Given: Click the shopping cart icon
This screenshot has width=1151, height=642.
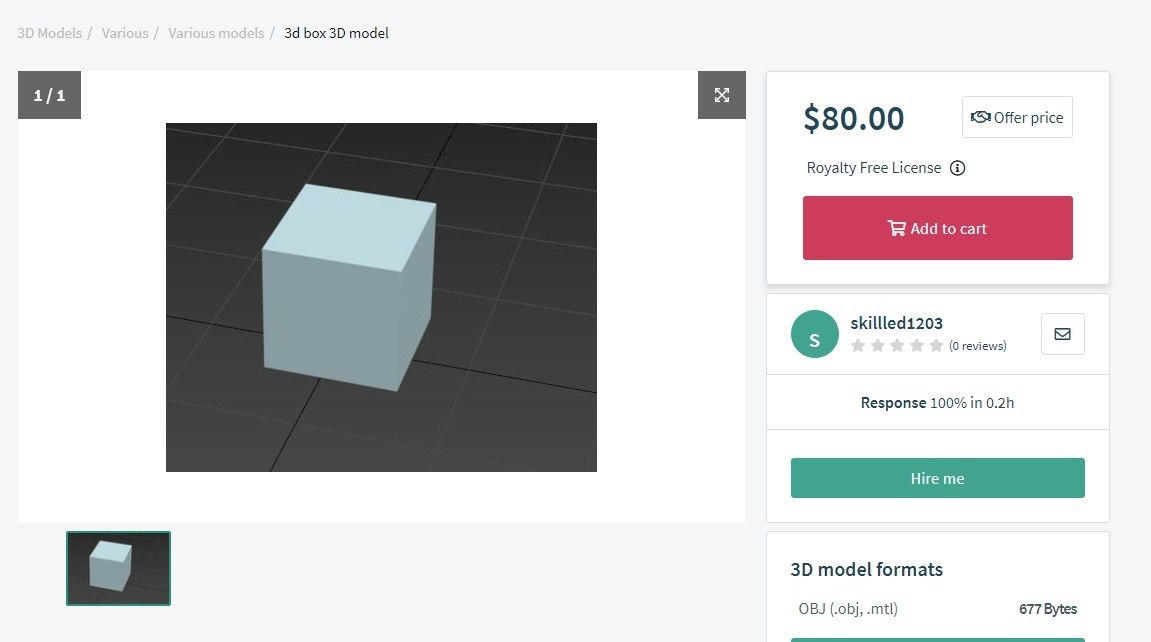Looking at the screenshot, I should pyautogui.click(x=896, y=228).
